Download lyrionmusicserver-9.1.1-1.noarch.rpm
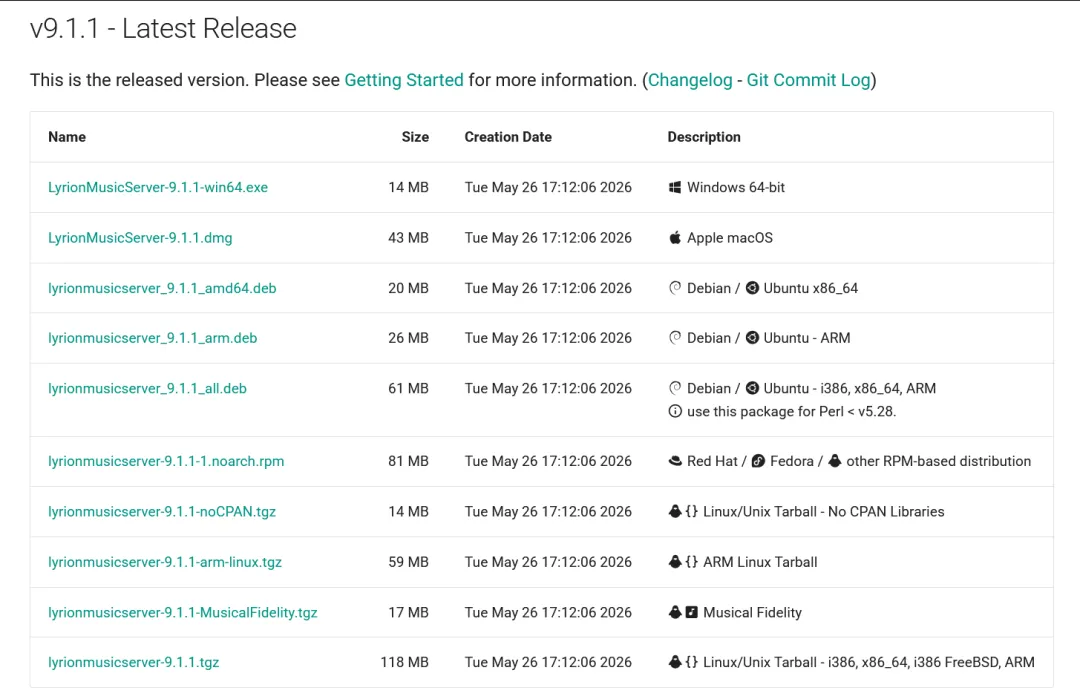This screenshot has height=699, width=1080. [x=166, y=461]
